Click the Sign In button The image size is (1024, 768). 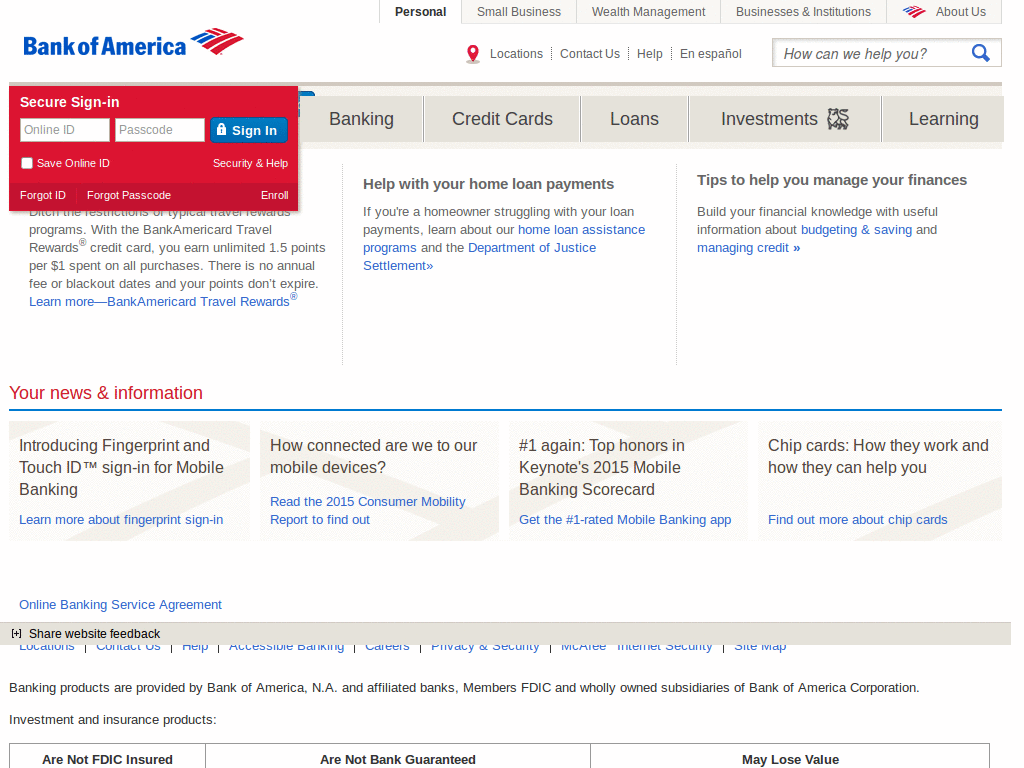tap(249, 130)
